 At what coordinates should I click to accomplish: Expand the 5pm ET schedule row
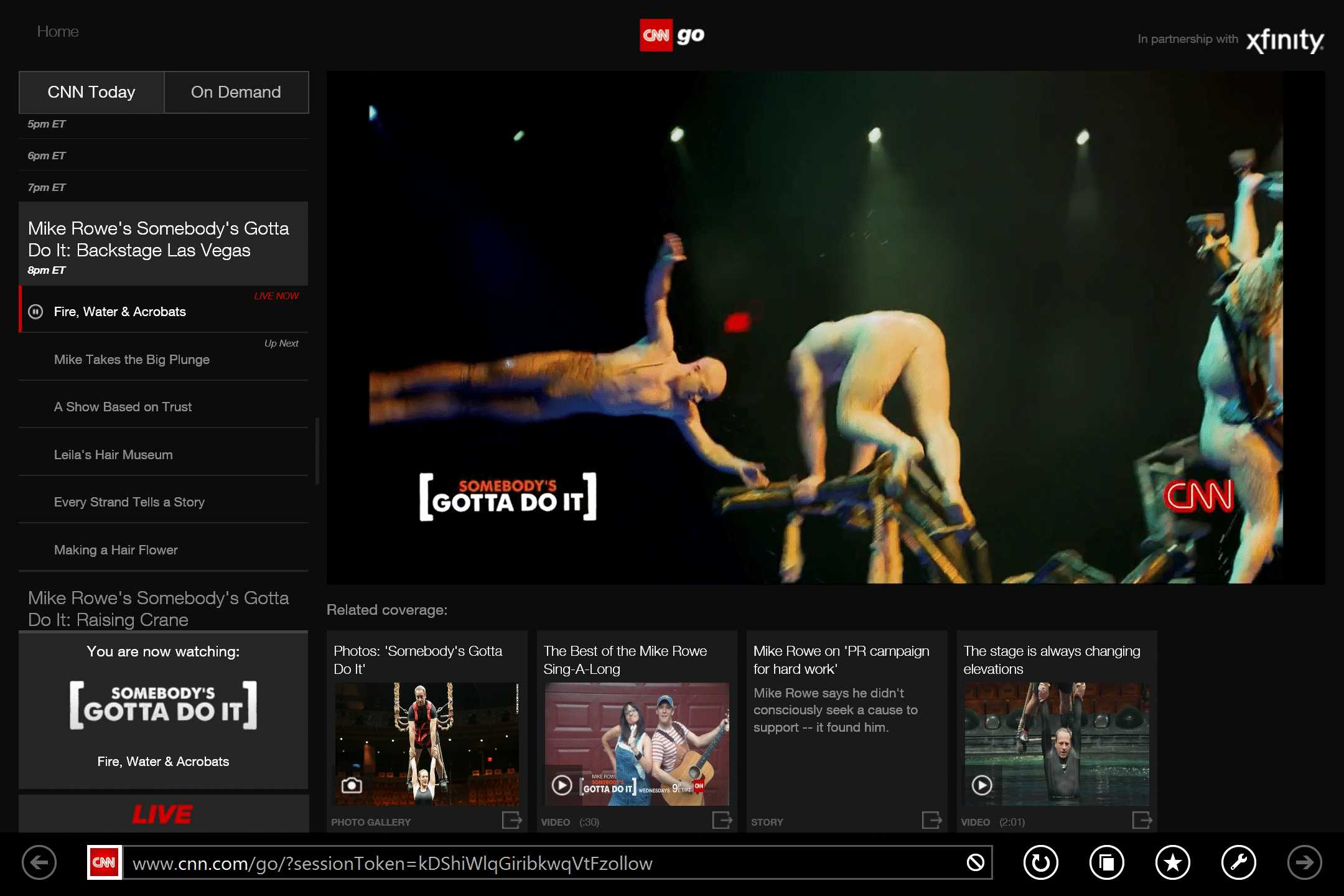coord(163,123)
